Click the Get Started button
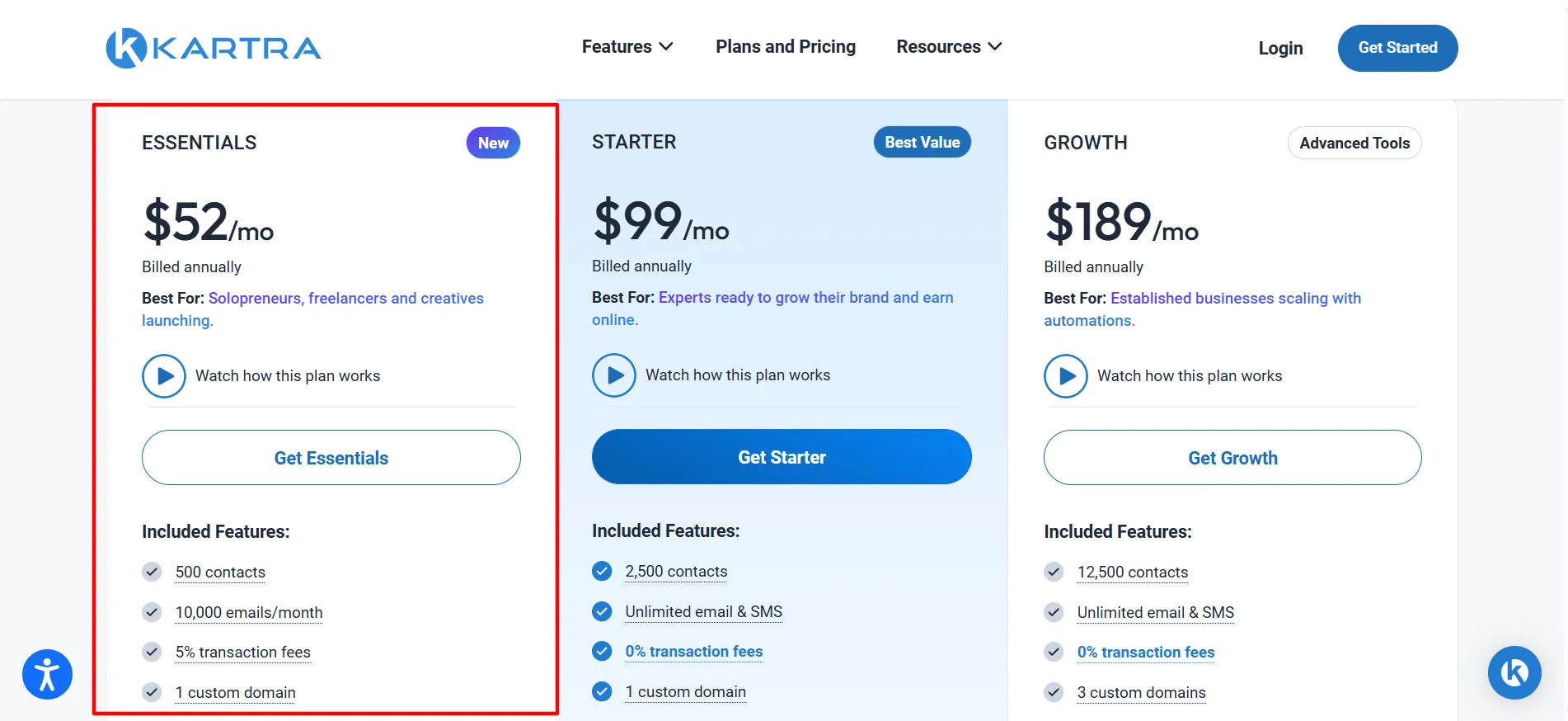Screen dimensions: 1568x721 point(1397,48)
